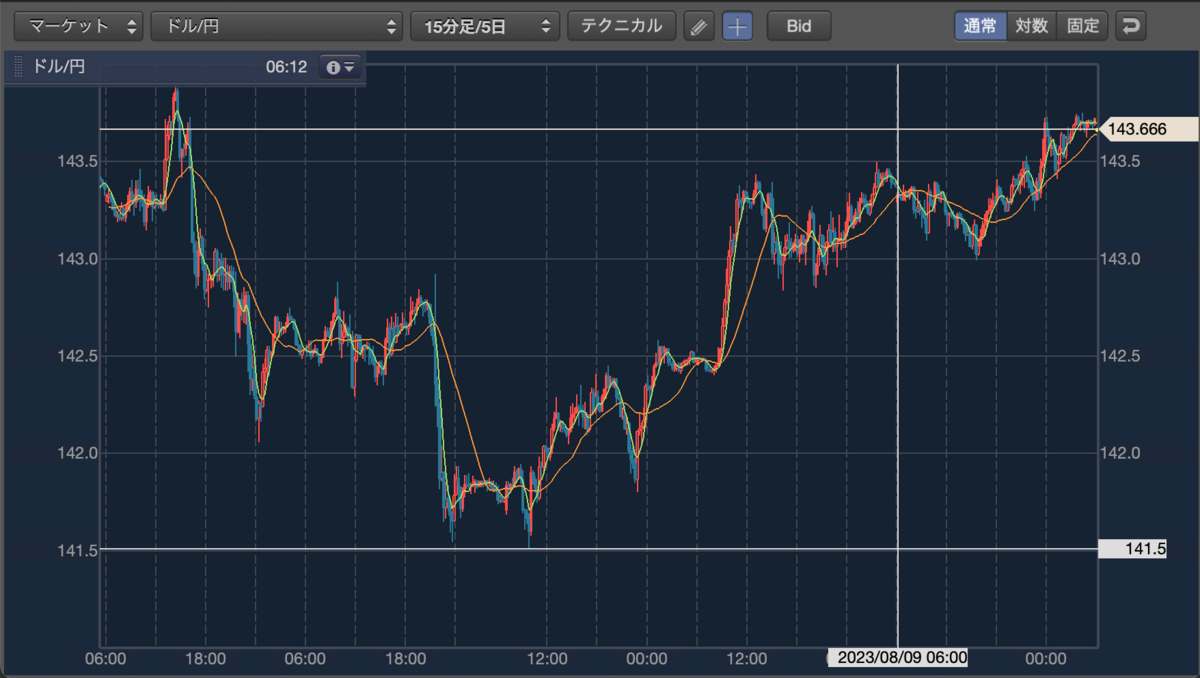Select 対数 logarithmic scale mode
Viewport: 1200px width, 678px height.
click(x=1031, y=26)
